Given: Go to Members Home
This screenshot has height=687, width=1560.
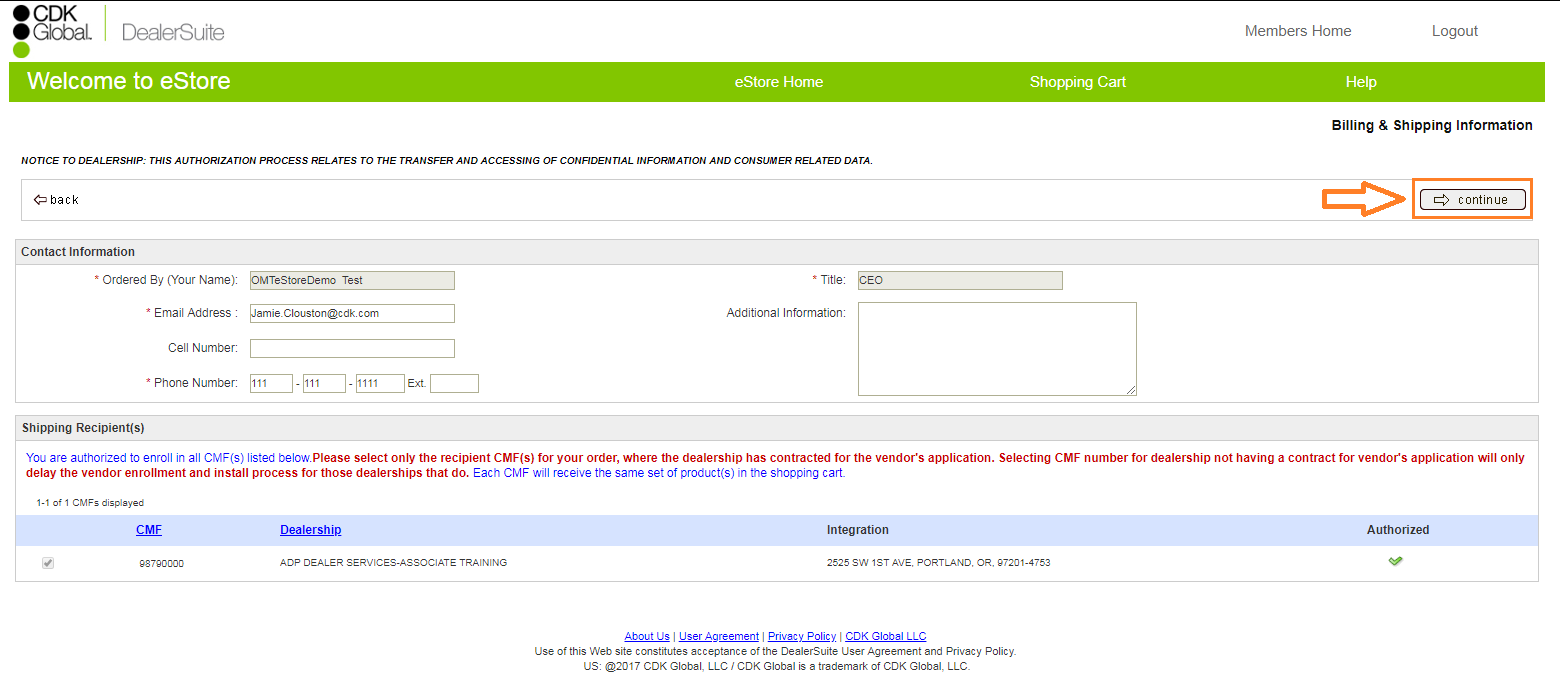Looking at the screenshot, I should click(x=1297, y=31).
